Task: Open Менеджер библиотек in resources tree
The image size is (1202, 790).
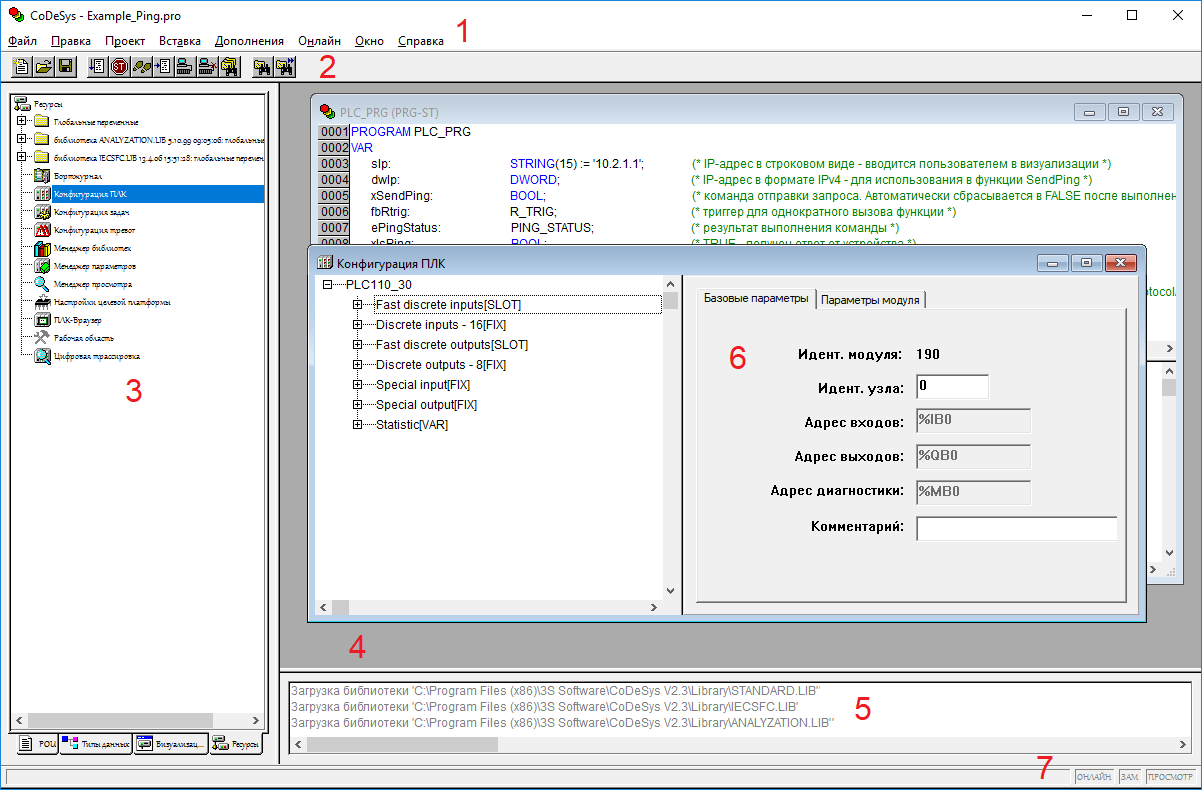Action: pyautogui.click(x=92, y=248)
